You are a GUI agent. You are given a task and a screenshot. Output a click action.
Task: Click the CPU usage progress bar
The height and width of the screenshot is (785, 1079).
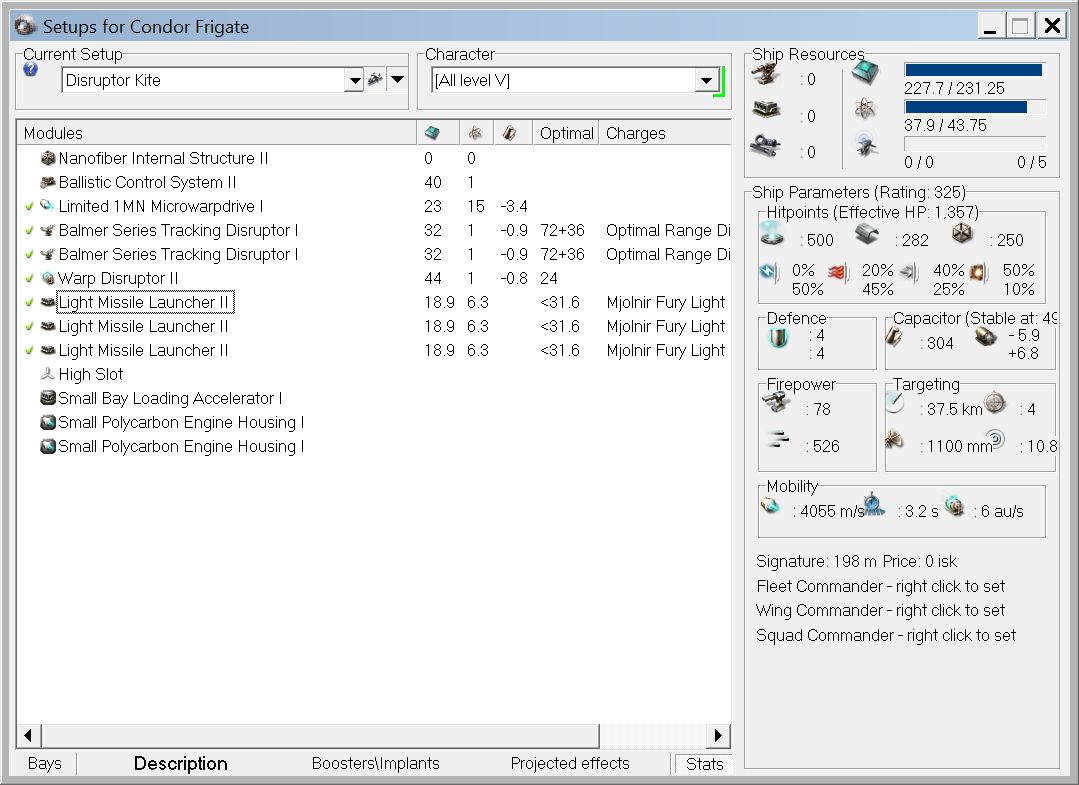(975, 69)
